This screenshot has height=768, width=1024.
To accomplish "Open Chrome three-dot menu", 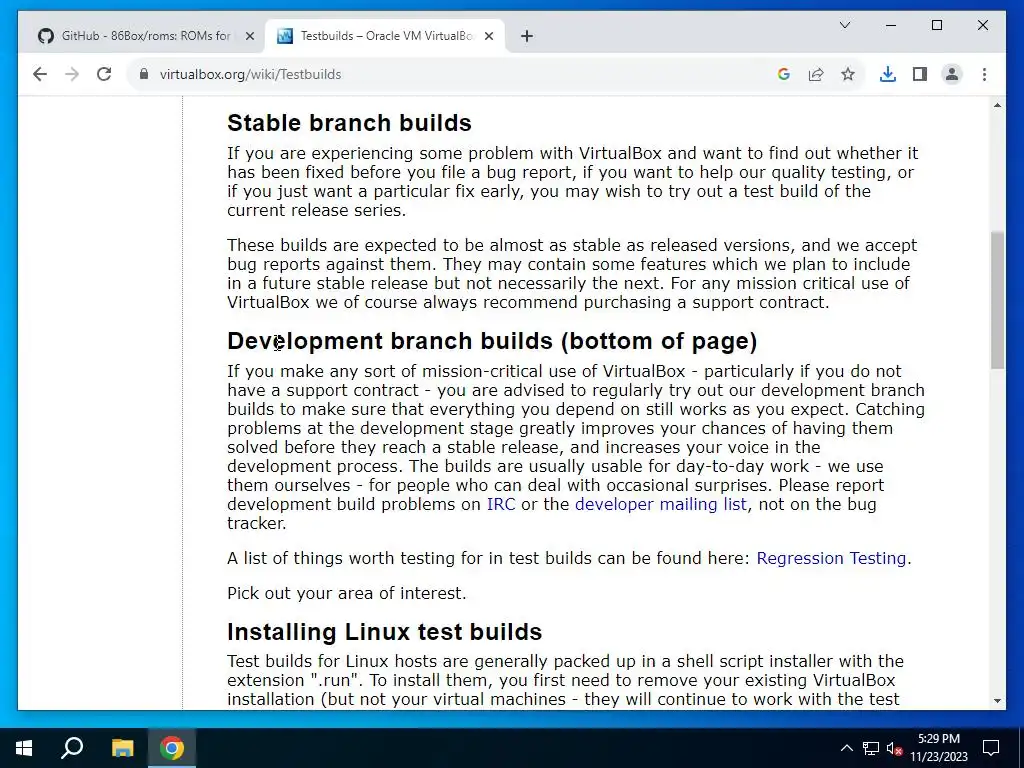I will [984, 74].
